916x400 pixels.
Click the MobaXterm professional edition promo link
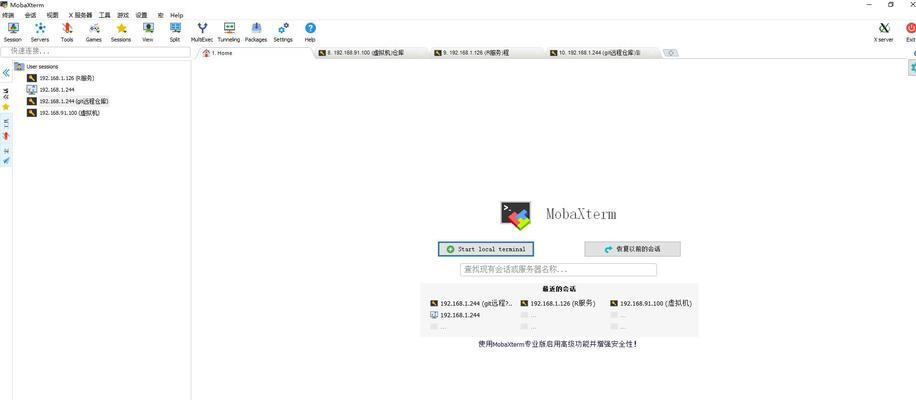tap(557, 344)
